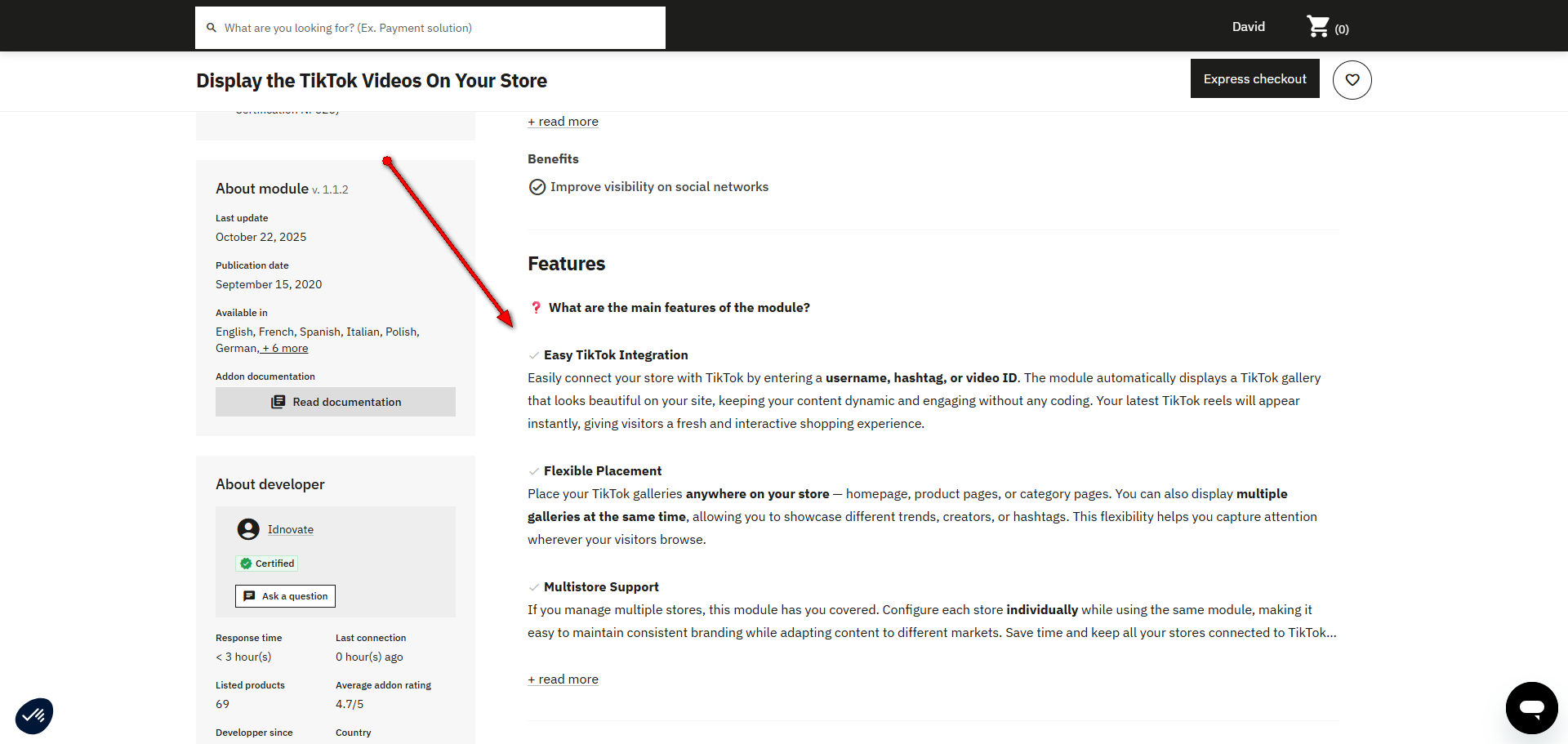Open the shopping cart icon
This screenshot has height=744, width=1568.
[x=1318, y=27]
